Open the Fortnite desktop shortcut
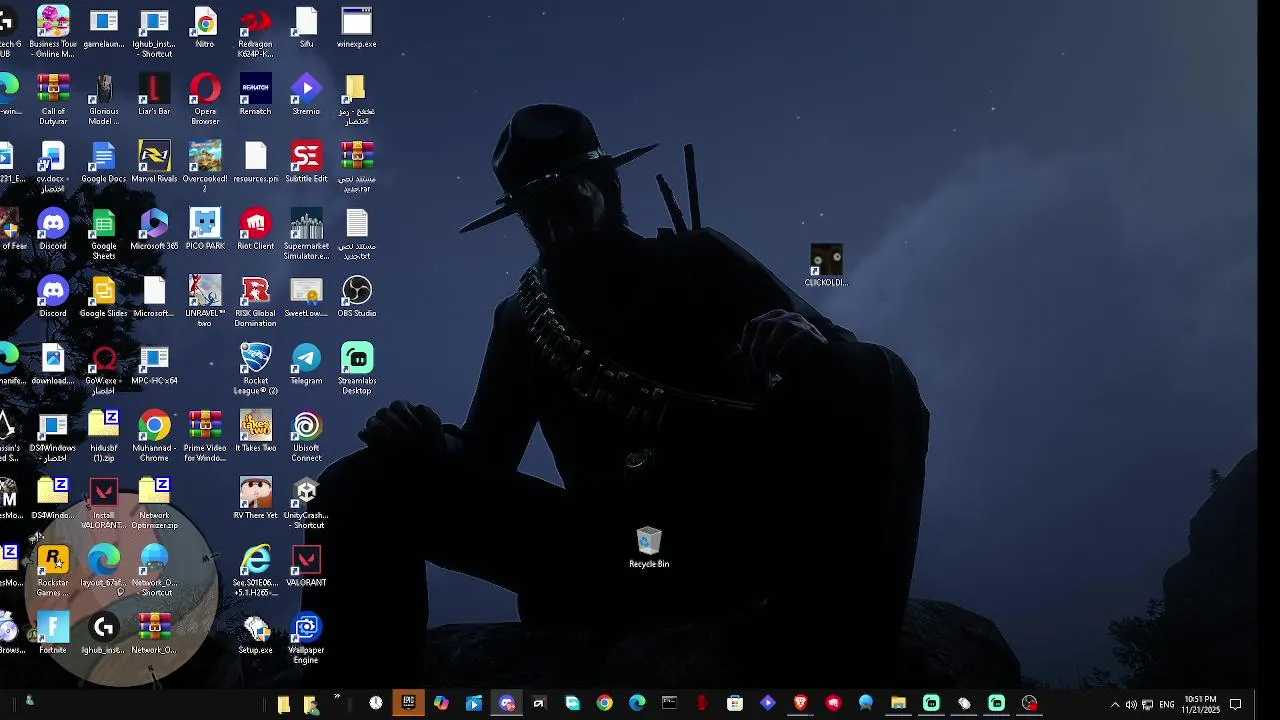 (53, 633)
